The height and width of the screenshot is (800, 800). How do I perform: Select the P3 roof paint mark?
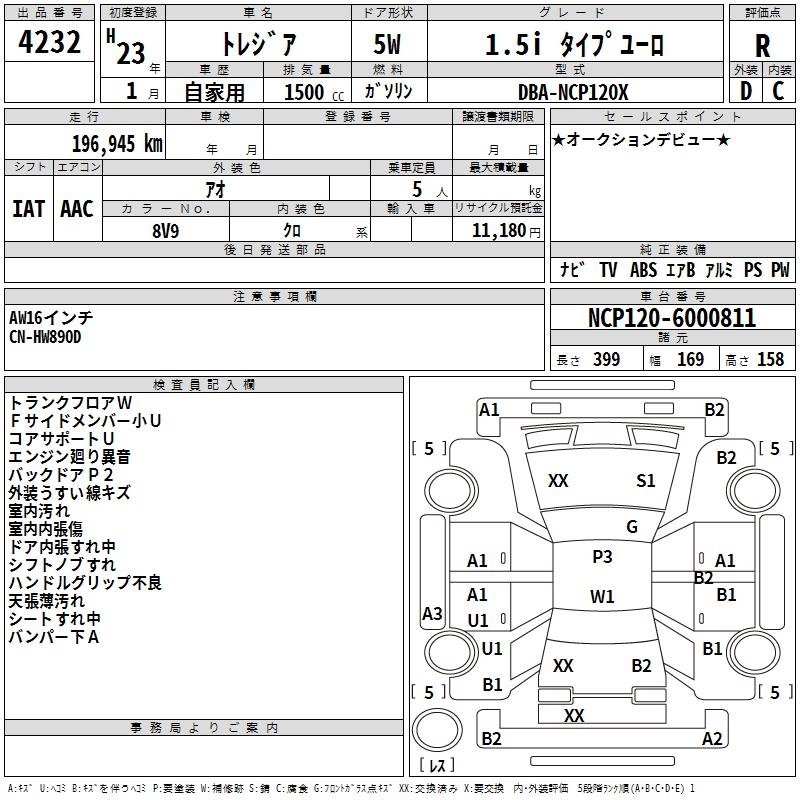[602, 557]
